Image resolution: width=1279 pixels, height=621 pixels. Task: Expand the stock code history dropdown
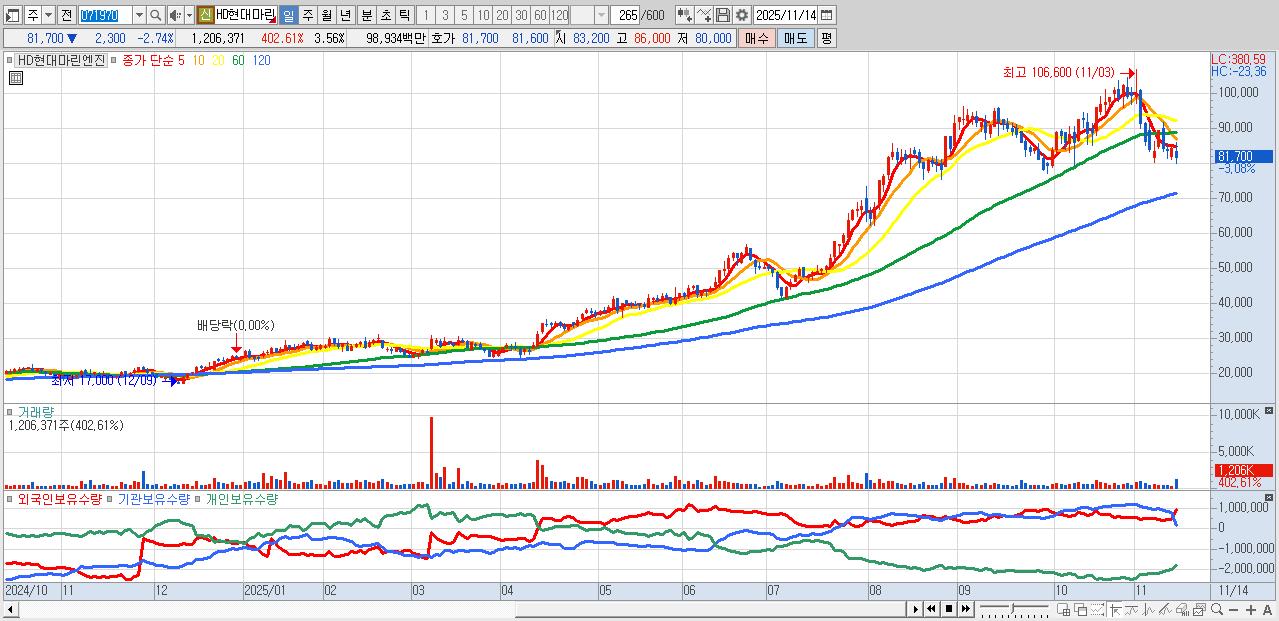tap(139, 15)
